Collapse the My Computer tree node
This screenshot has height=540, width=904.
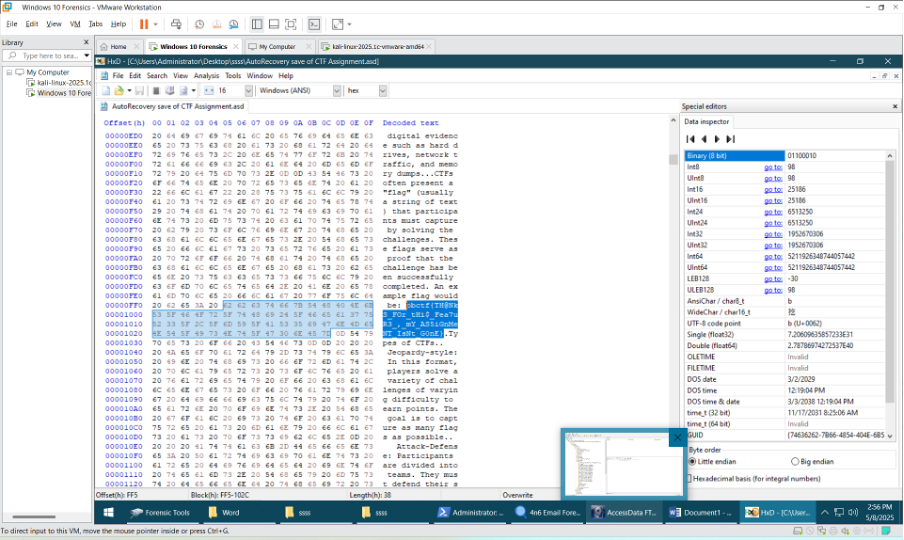[x=9, y=73]
